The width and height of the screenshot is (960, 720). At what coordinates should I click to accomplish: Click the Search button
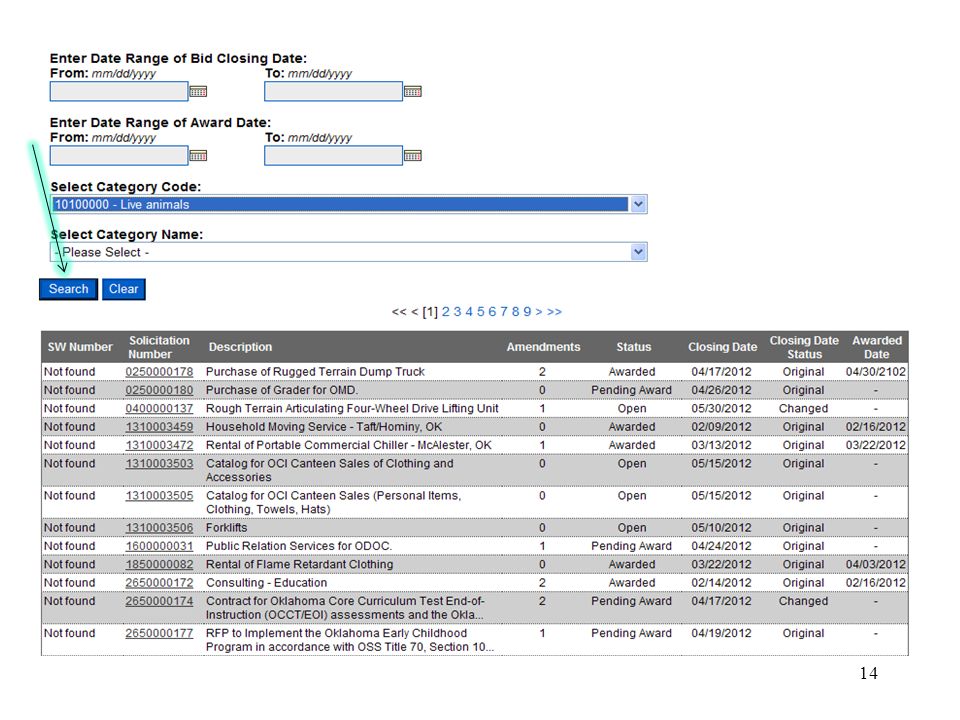coord(69,289)
